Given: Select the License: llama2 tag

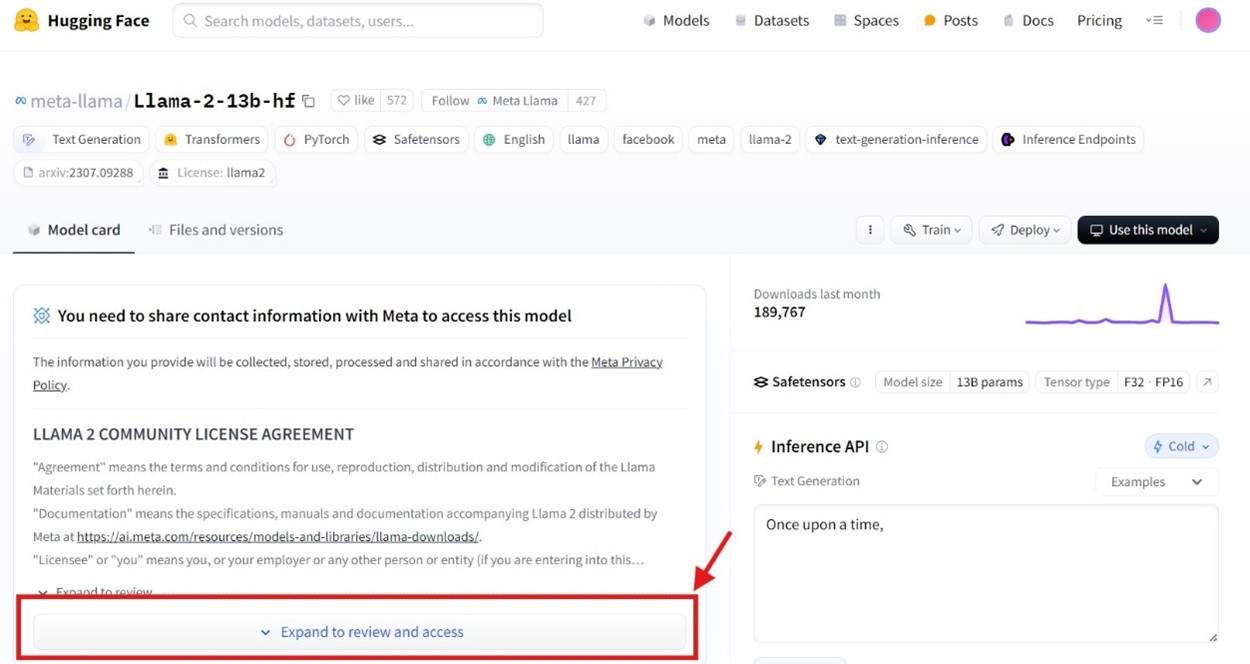Looking at the screenshot, I should pos(212,173).
